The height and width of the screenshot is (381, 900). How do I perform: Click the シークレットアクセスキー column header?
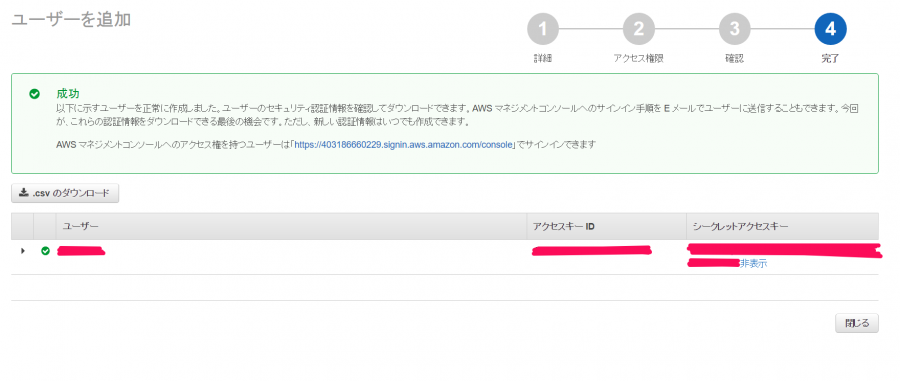coord(740,227)
